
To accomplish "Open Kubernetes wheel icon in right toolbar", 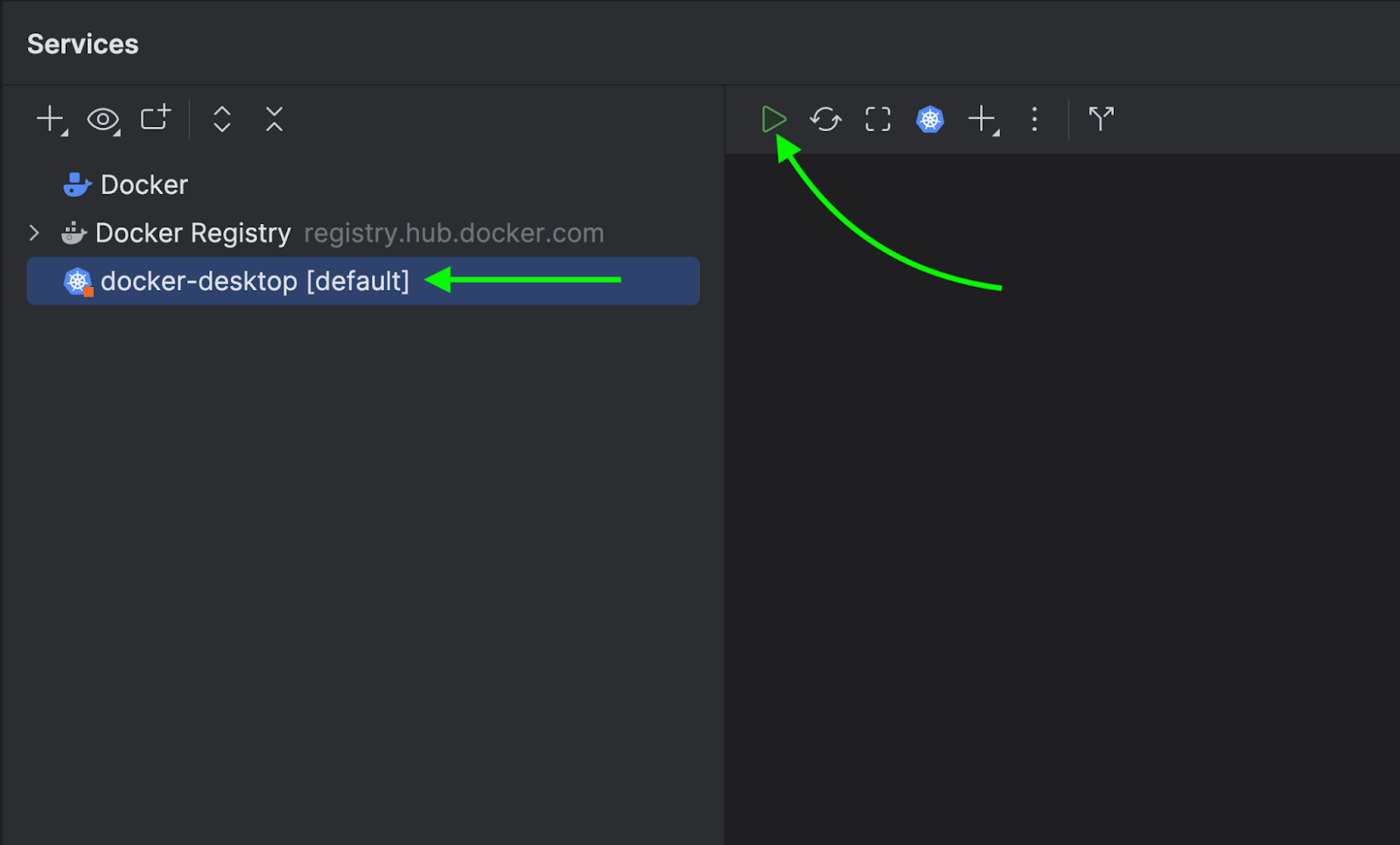I will click(x=930, y=119).
